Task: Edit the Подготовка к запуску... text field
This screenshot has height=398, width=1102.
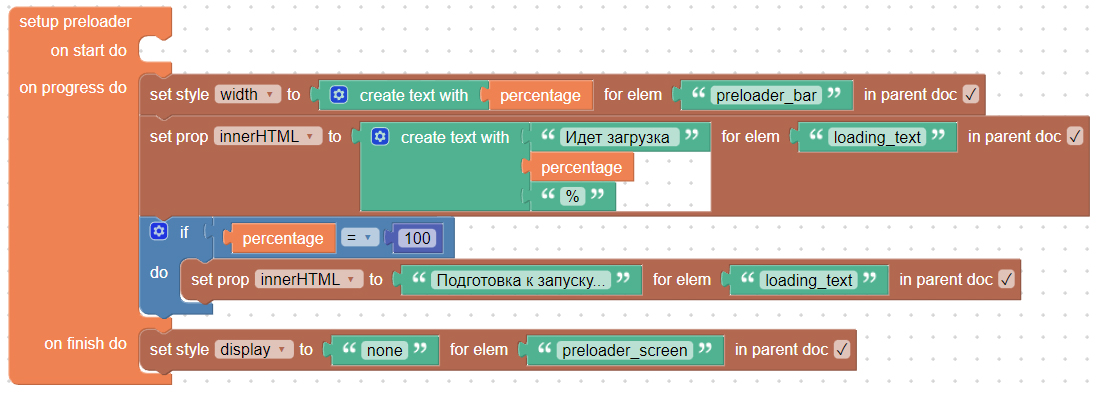Action: click(521, 280)
